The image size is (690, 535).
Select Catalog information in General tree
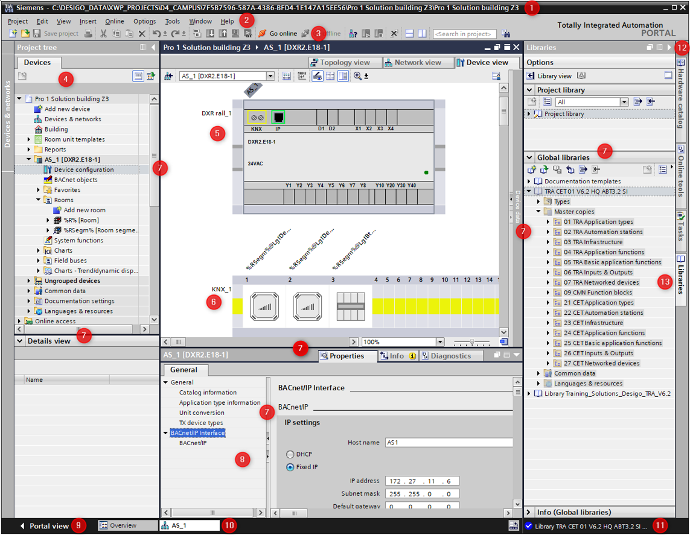click(207, 392)
